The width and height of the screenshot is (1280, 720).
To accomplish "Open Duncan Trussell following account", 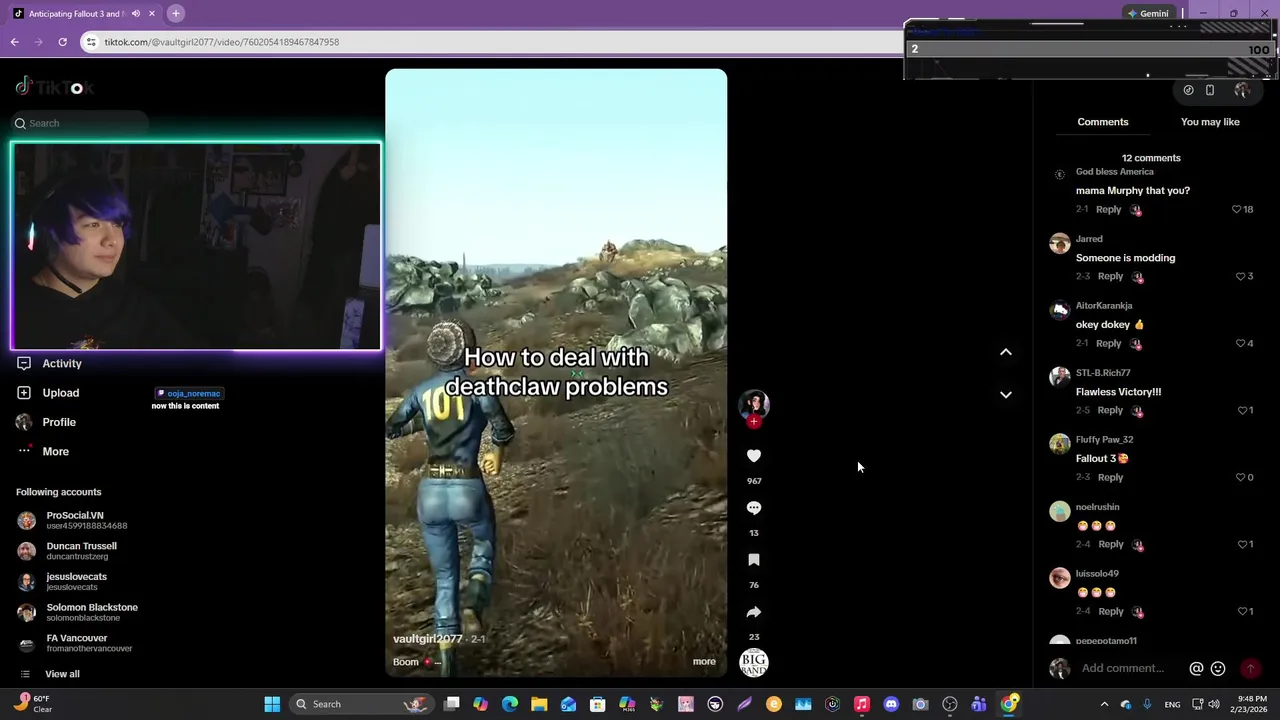I will point(70,551).
